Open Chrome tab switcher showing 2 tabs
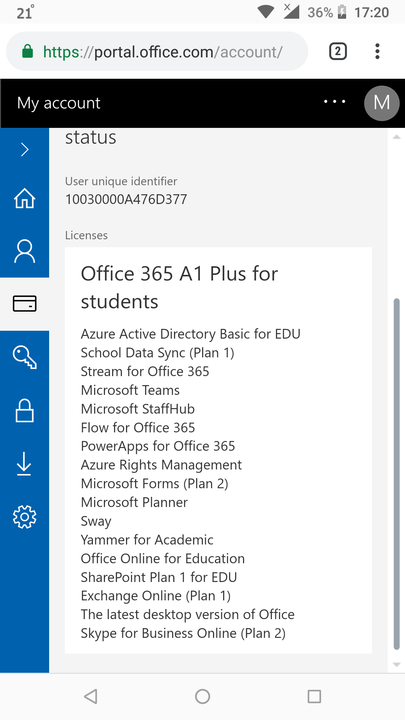Image resolution: width=405 pixels, height=720 pixels. 338,51
